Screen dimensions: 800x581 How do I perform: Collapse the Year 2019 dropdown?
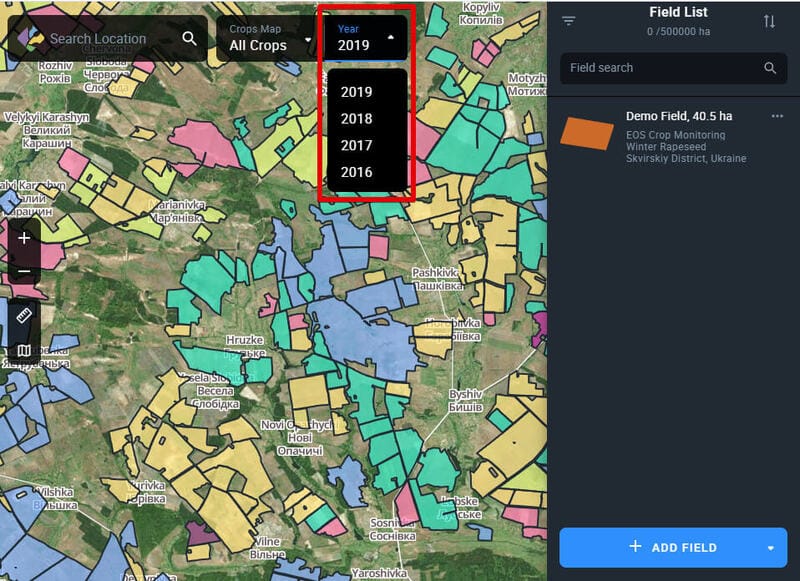(366, 38)
